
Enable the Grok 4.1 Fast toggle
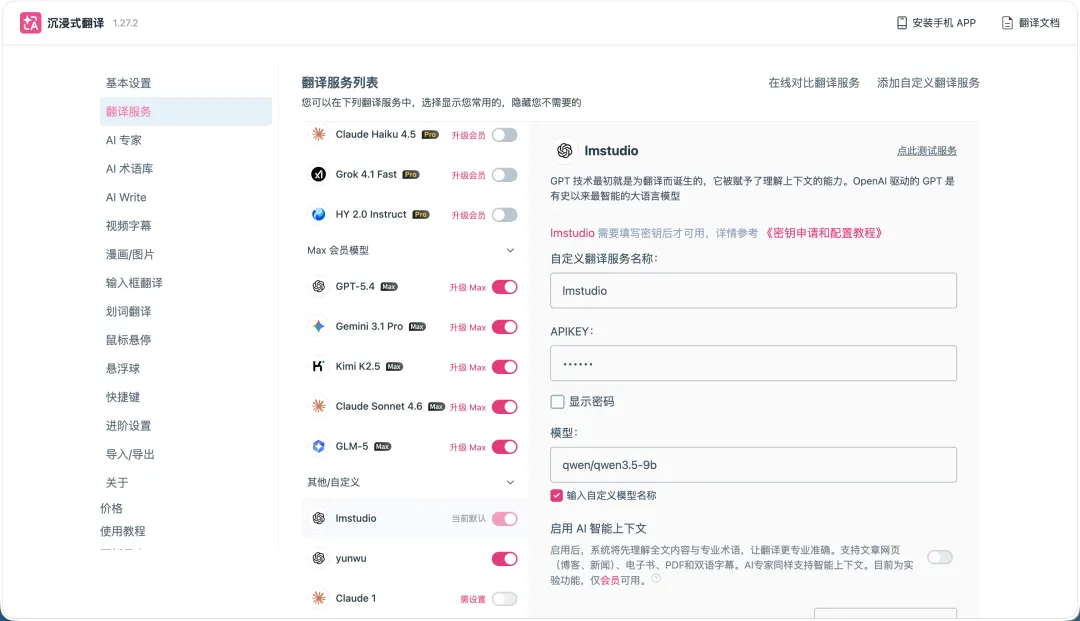[504, 175]
